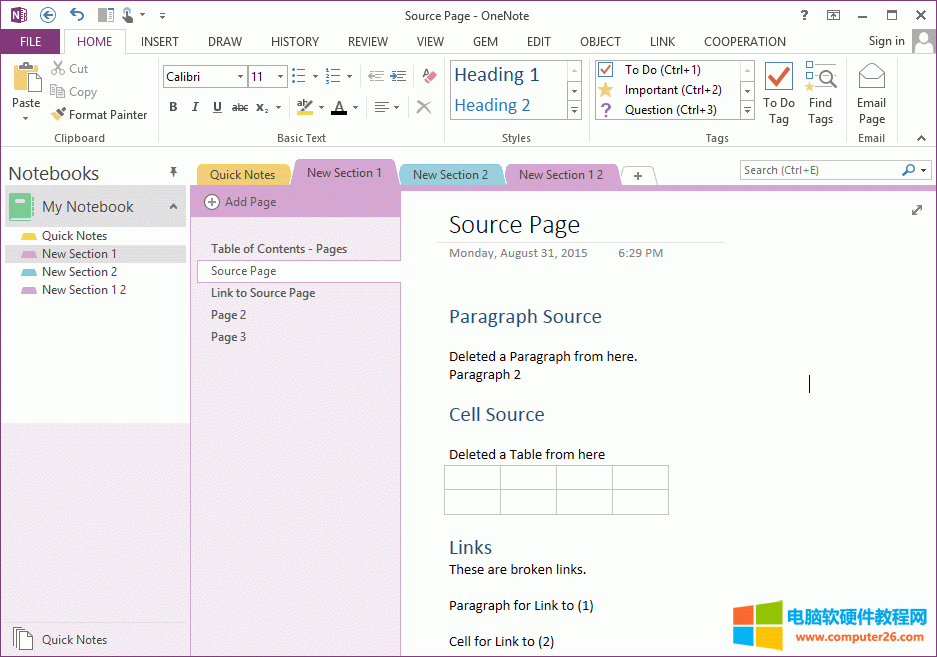Click the text highlight color button
This screenshot has width=937, height=657.
305,107
